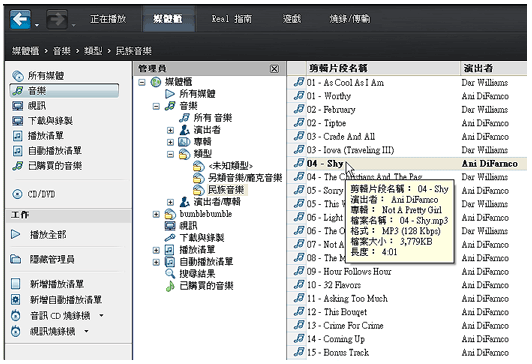Select 所有媒體 in the organizer tree
Screen dimensions: 532x364
tap(197, 94)
